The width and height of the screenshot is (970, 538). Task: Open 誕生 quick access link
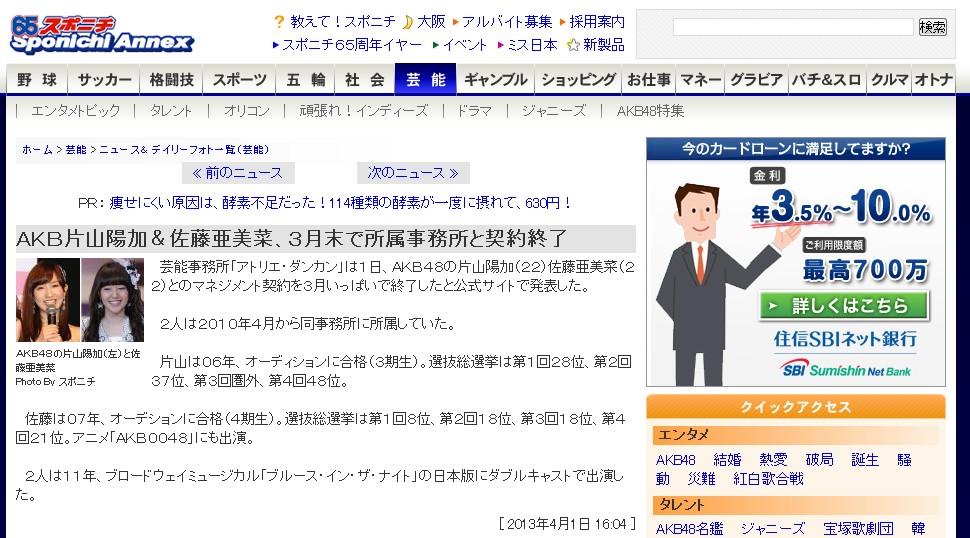[865, 460]
